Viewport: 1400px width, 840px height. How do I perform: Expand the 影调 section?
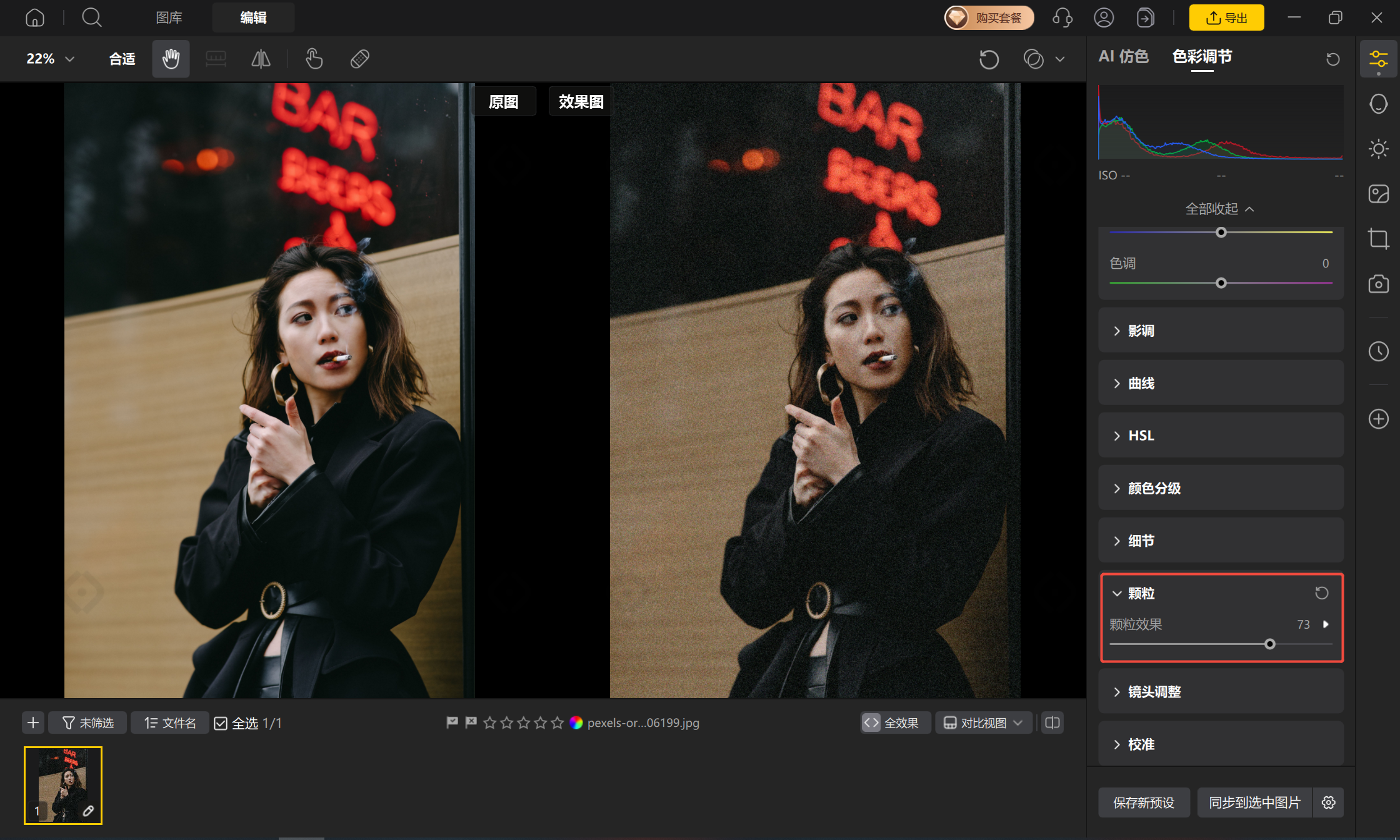click(x=1221, y=331)
